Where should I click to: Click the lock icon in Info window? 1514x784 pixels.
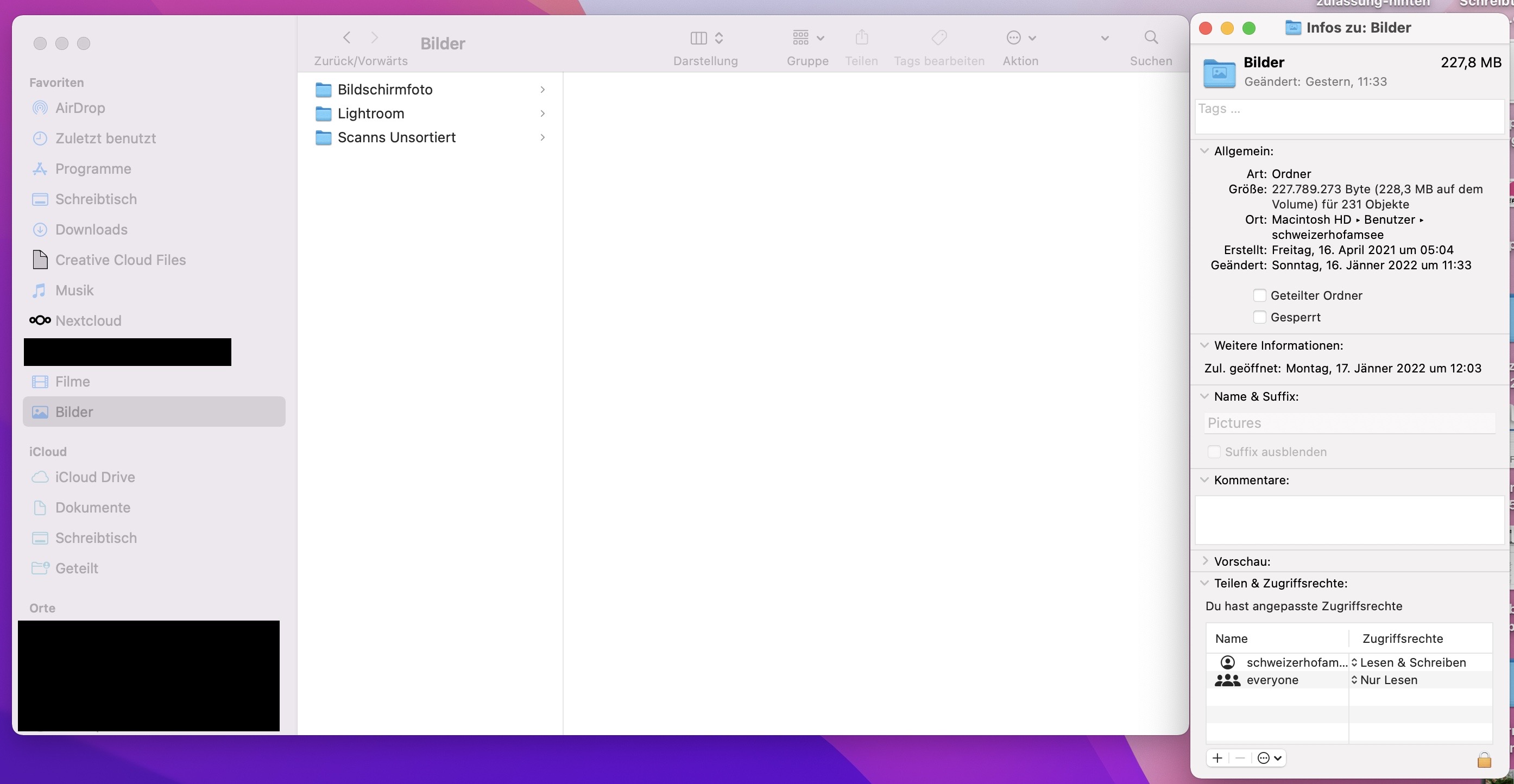[x=1484, y=760]
